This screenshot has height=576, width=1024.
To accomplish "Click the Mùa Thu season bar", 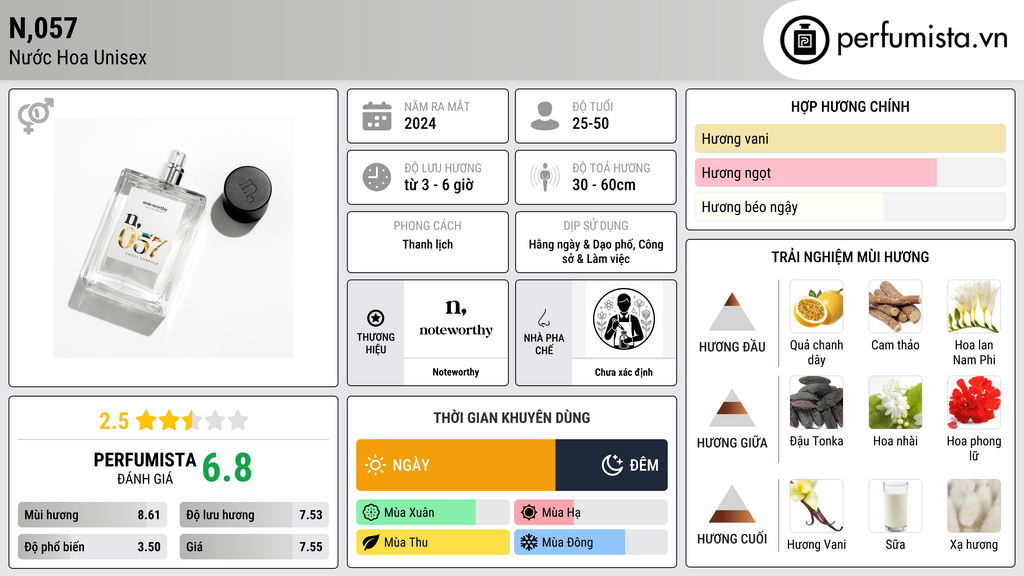I will [432, 542].
